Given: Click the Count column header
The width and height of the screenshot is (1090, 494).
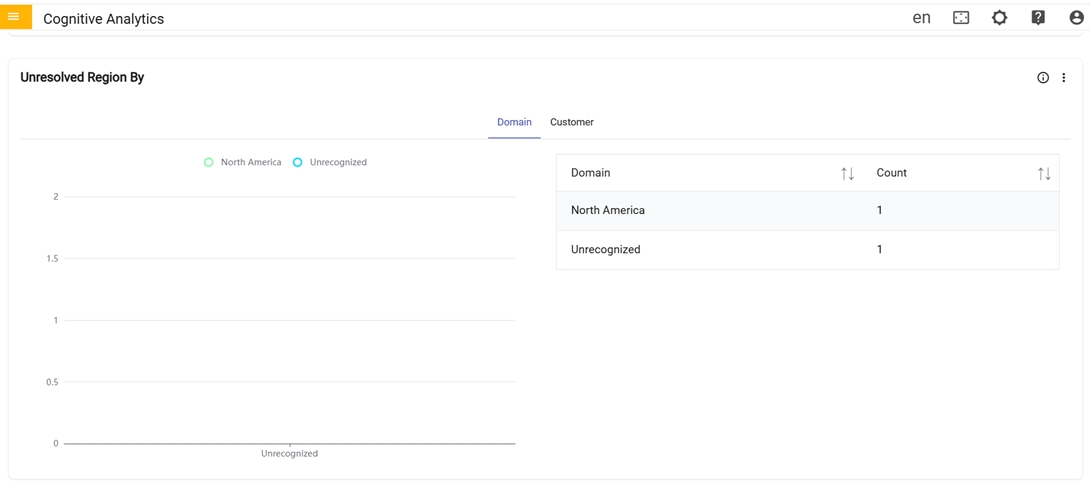Looking at the screenshot, I should 891,173.
